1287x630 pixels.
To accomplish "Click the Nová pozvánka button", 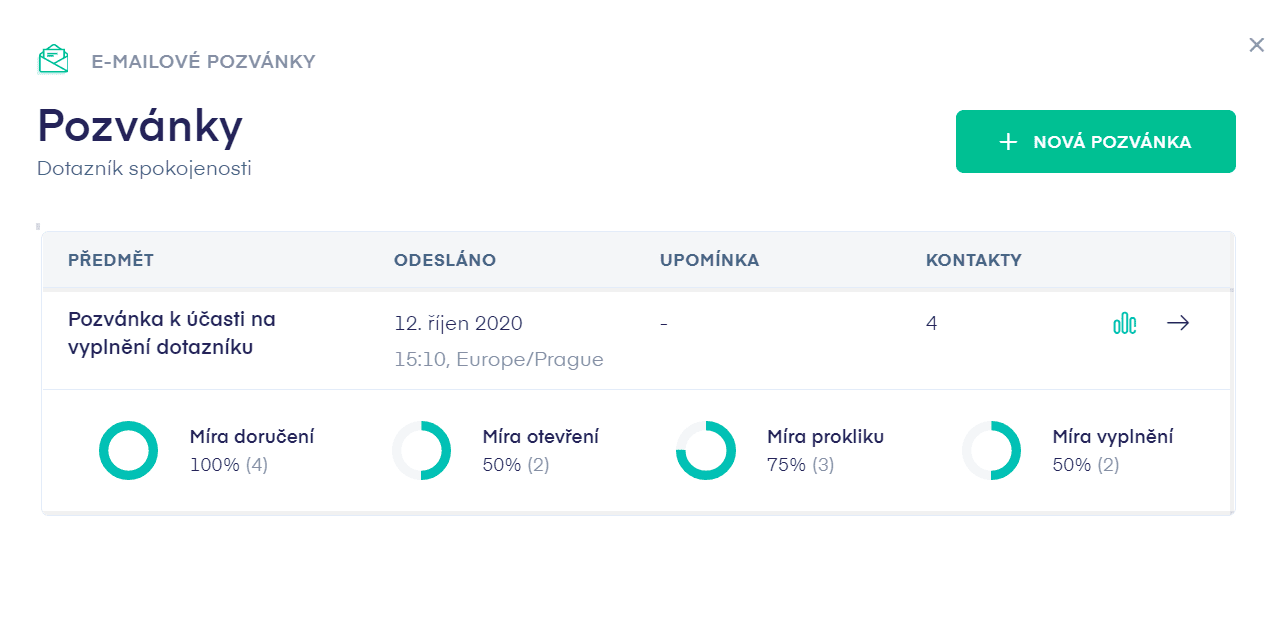I will point(1095,142).
